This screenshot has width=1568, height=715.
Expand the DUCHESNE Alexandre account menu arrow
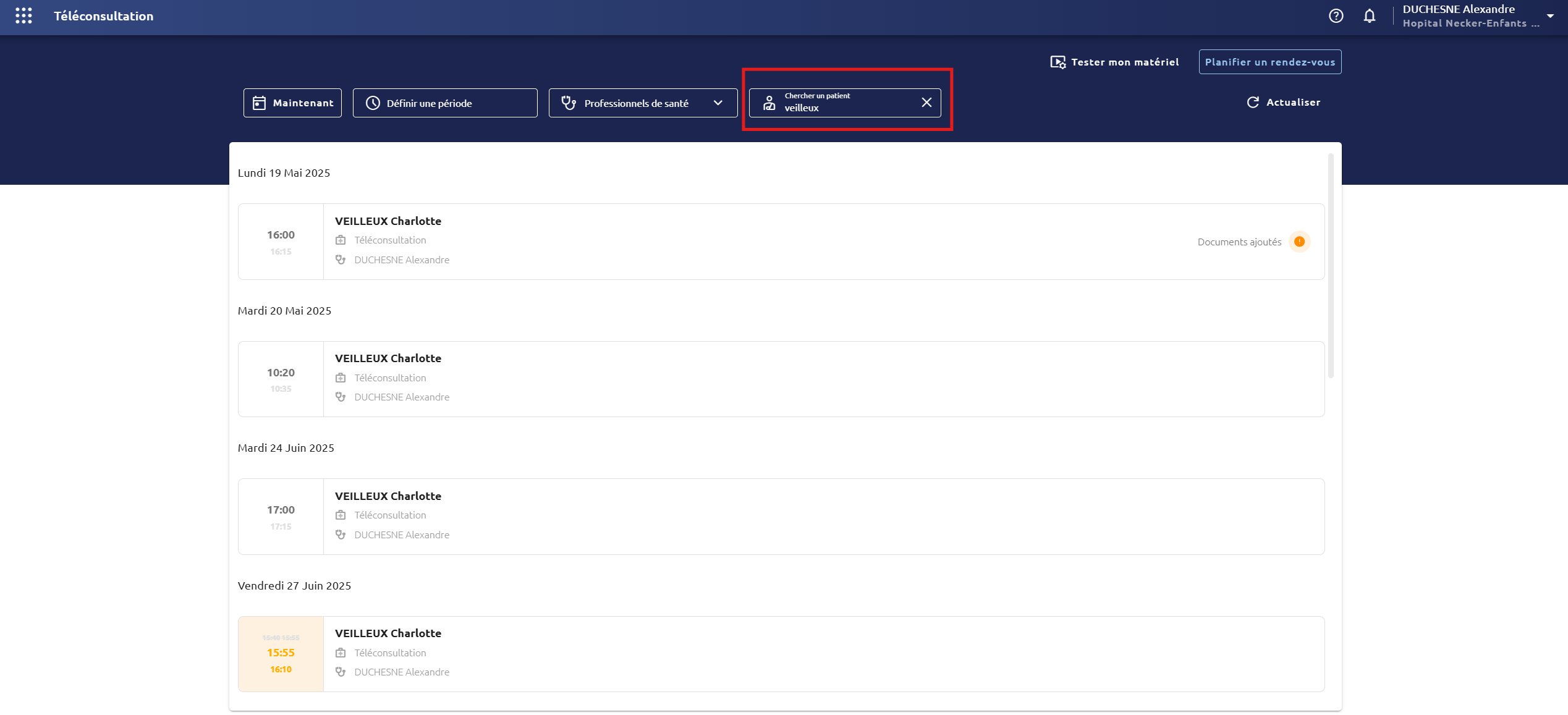click(1550, 16)
